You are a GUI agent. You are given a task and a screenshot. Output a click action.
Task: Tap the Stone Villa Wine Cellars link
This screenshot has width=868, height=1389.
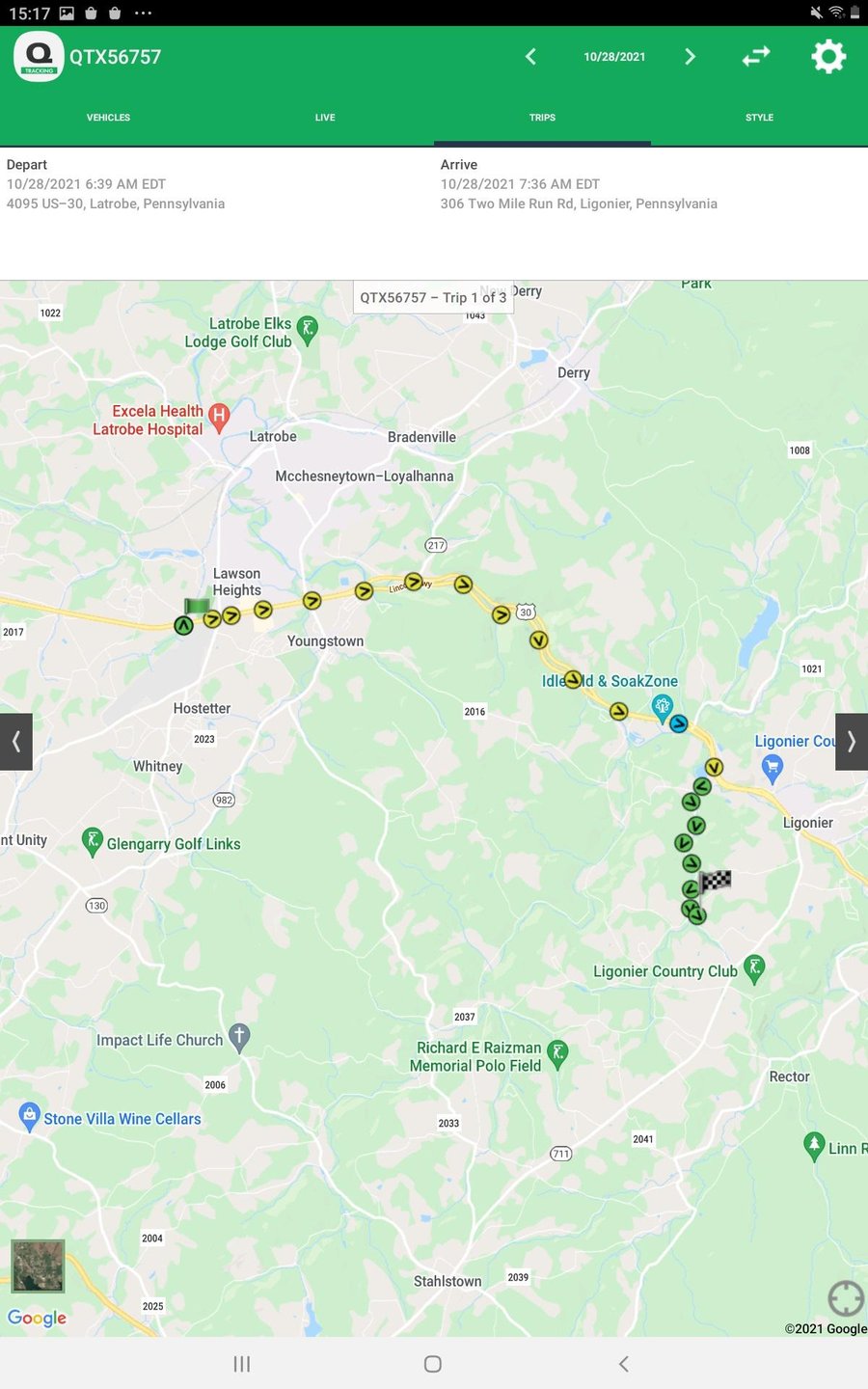tap(122, 1119)
